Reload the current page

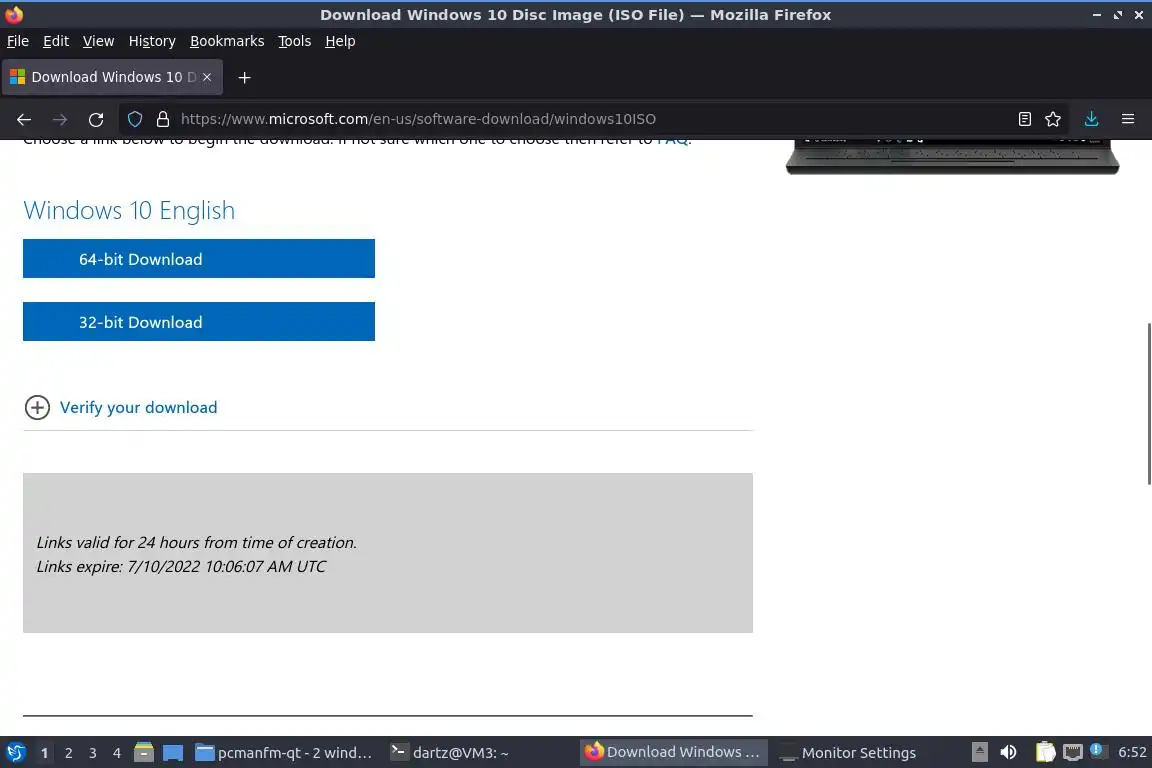coord(96,119)
